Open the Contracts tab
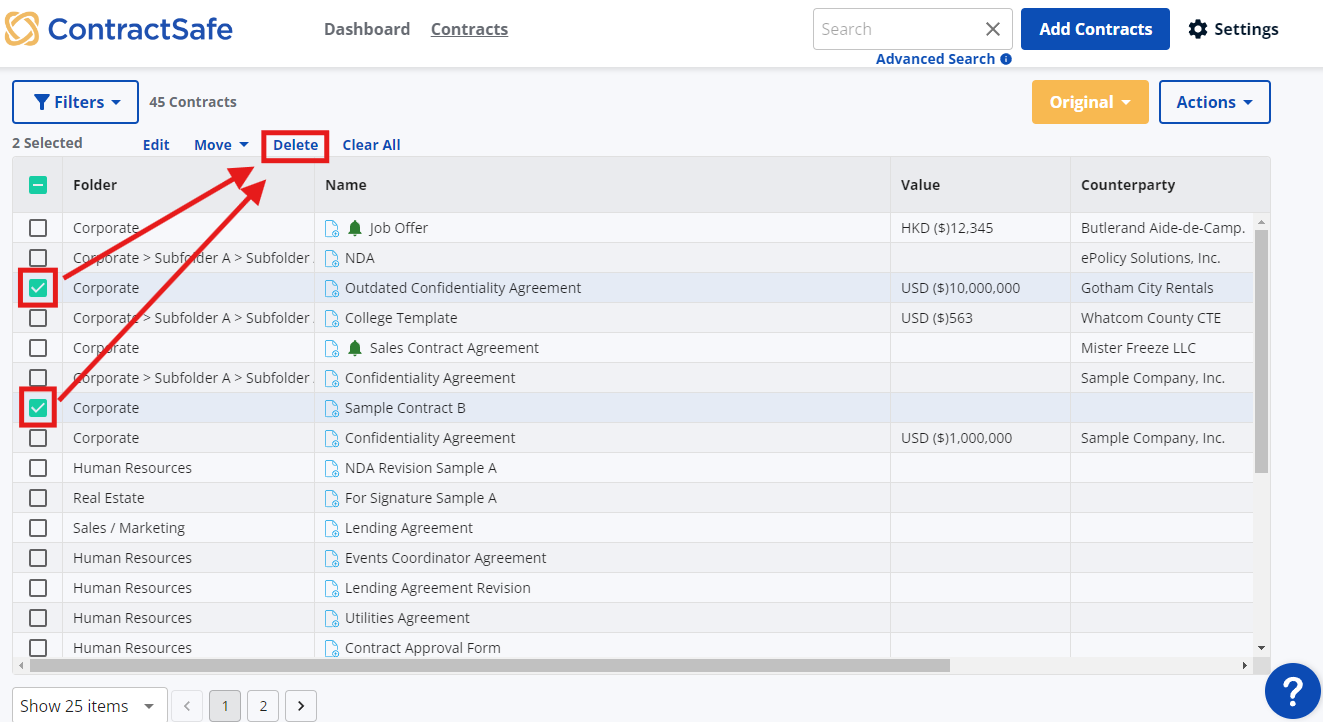The height and width of the screenshot is (722, 1323). [469, 29]
